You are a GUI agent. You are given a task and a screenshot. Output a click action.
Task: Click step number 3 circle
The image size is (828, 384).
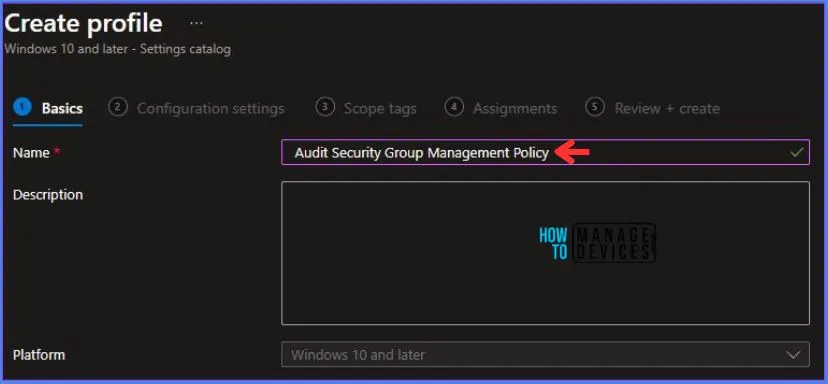[325, 107]
